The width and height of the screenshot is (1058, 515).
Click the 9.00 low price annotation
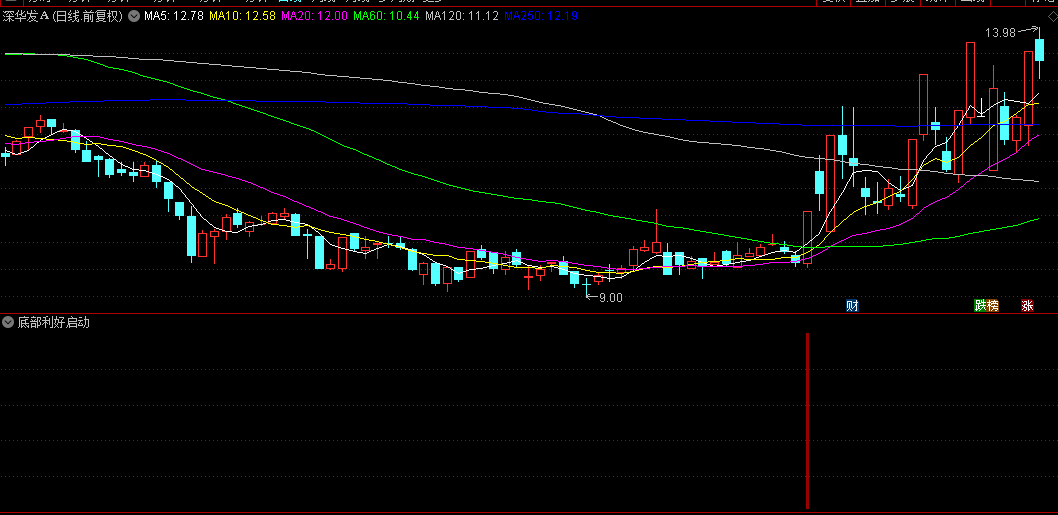[611, 298]
